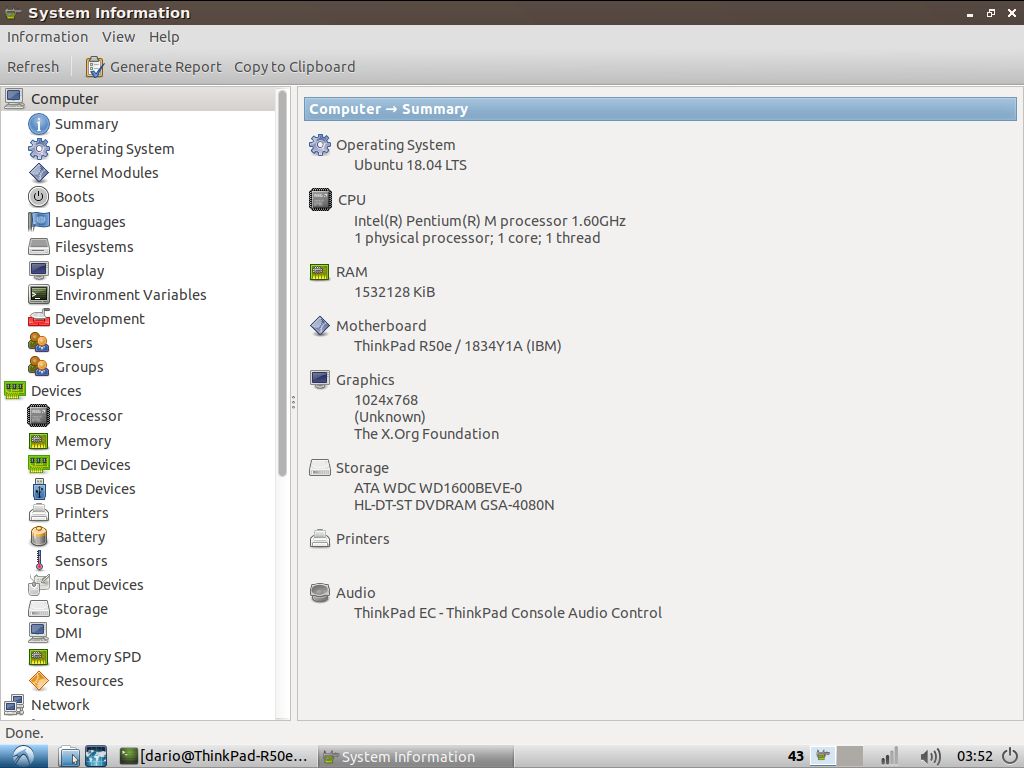This screenshot has width=1024, height=768.
Task: Click 'ATA WDC WD1600BEVE-0' storage entry
Action: pos(438,488)
